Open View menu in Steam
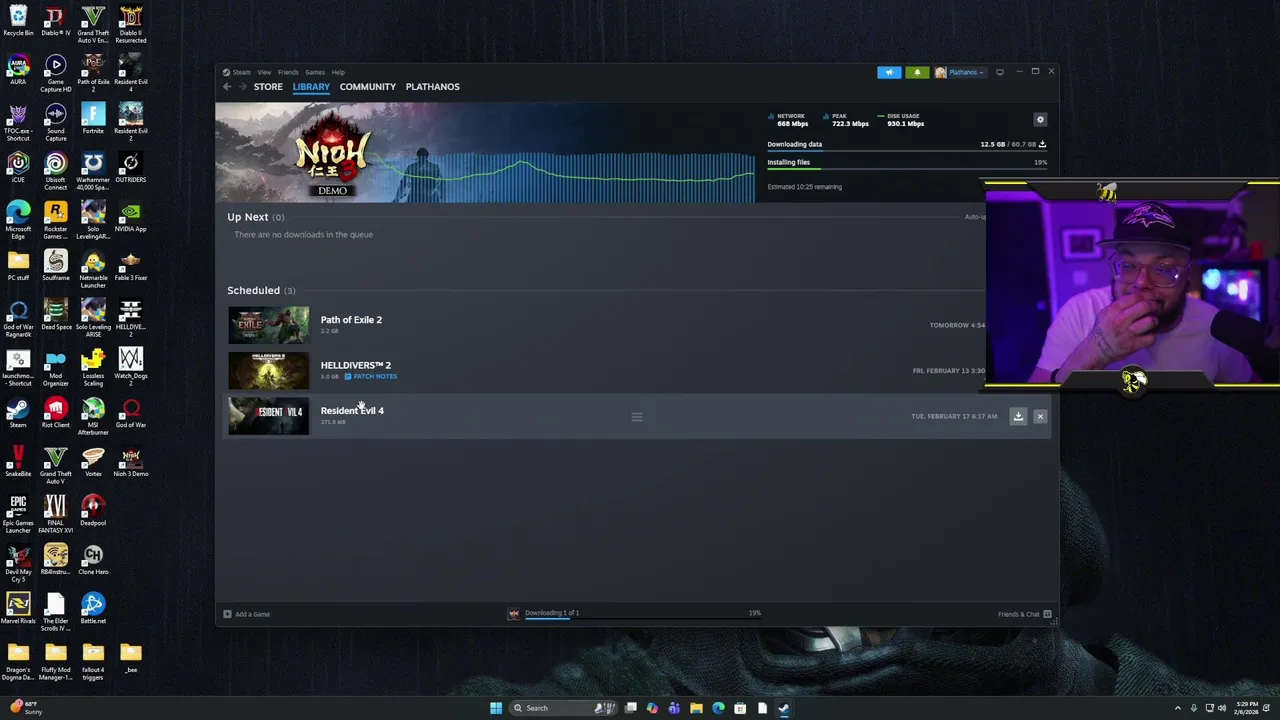 click(264, 72)
